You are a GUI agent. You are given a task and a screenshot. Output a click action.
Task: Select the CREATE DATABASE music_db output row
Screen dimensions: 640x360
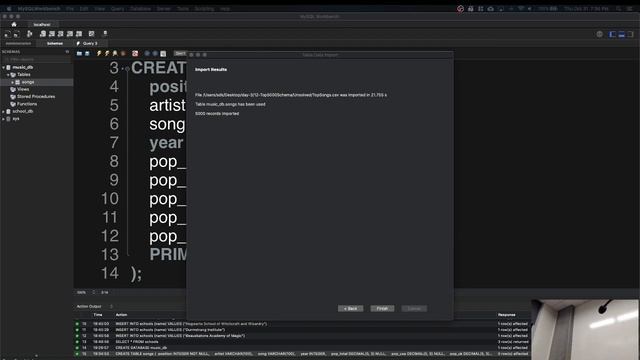302,348
